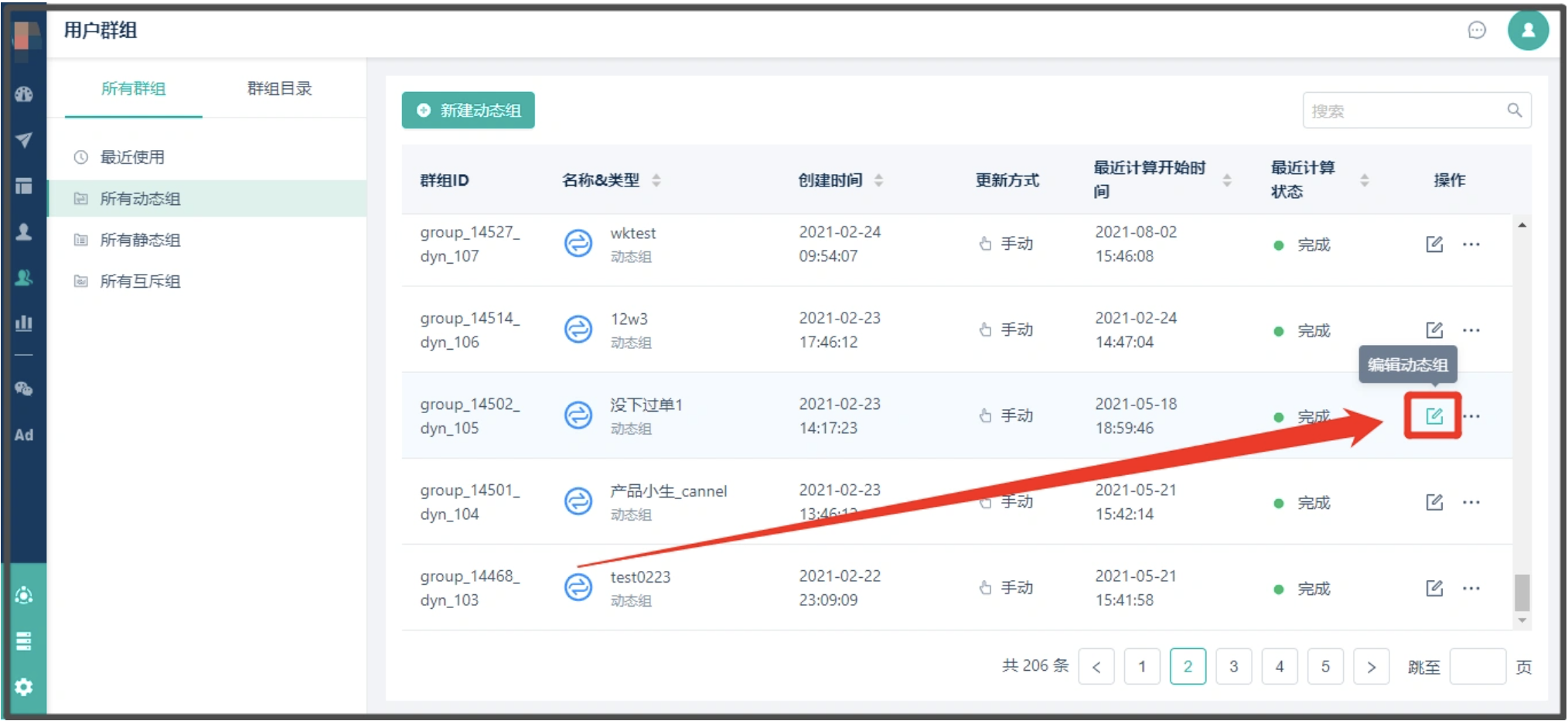Click group name 产品小生_cannel
This screenshot has height=721, width=1568.
(669, 491)
